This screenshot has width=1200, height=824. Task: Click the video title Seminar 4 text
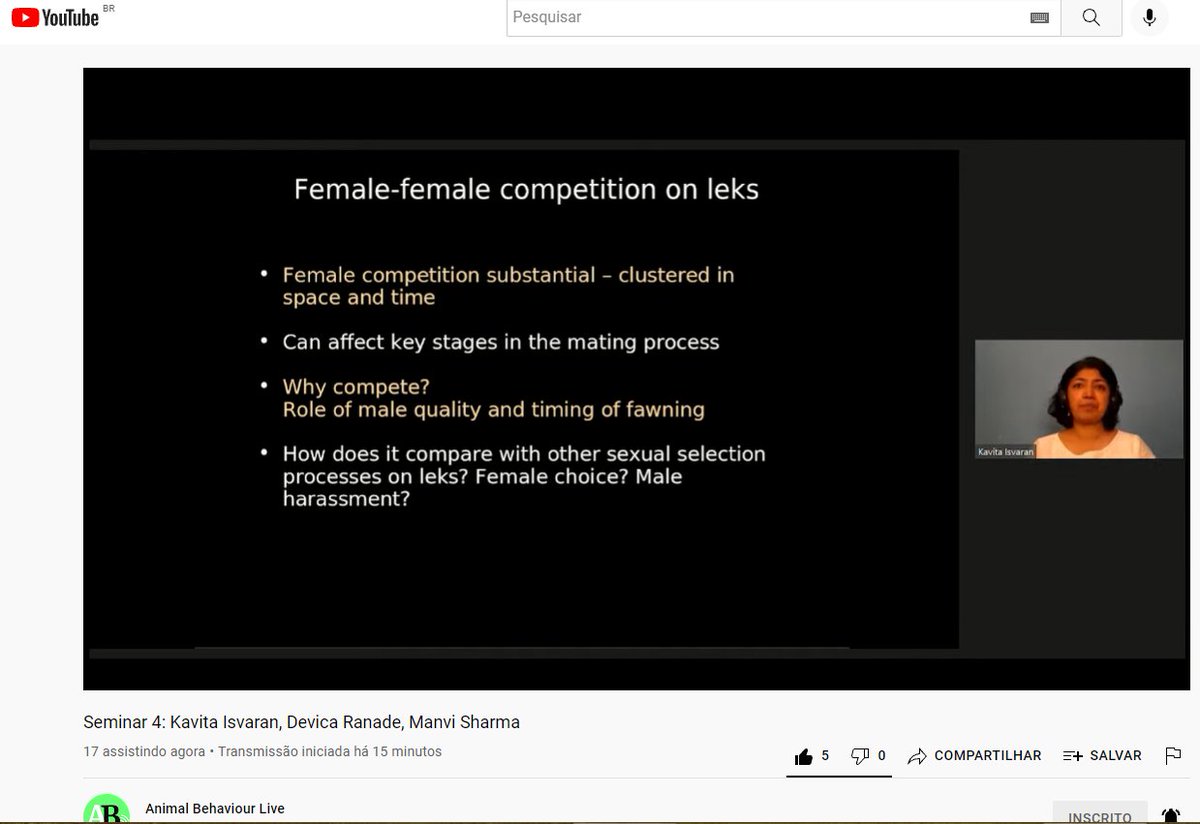301,722
